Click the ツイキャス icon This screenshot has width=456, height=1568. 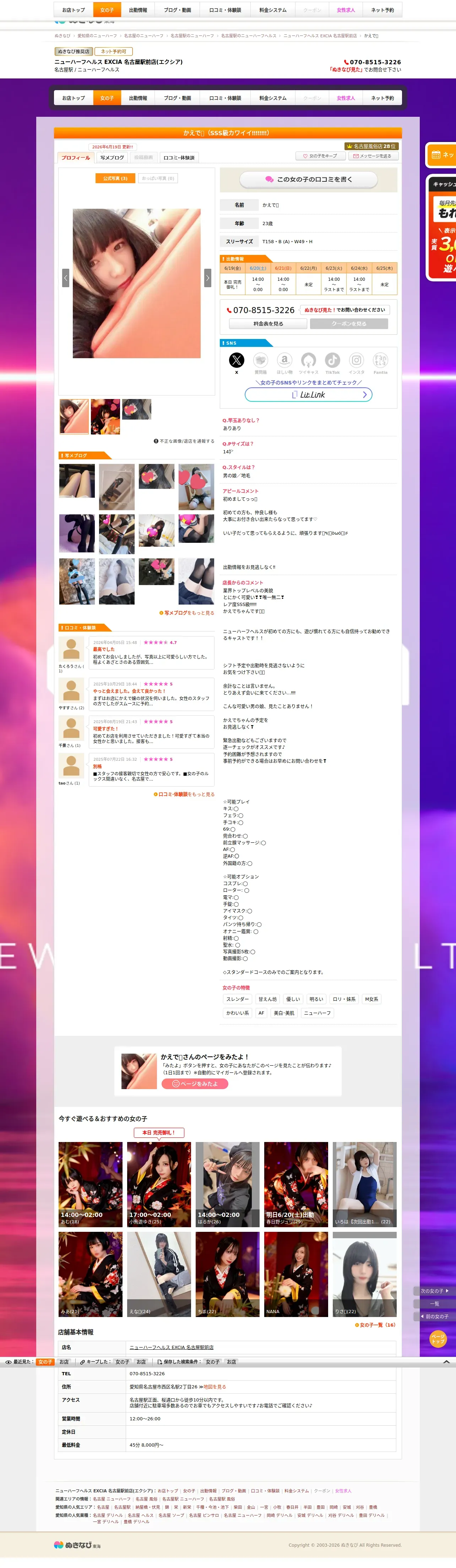tap(309, 360)
